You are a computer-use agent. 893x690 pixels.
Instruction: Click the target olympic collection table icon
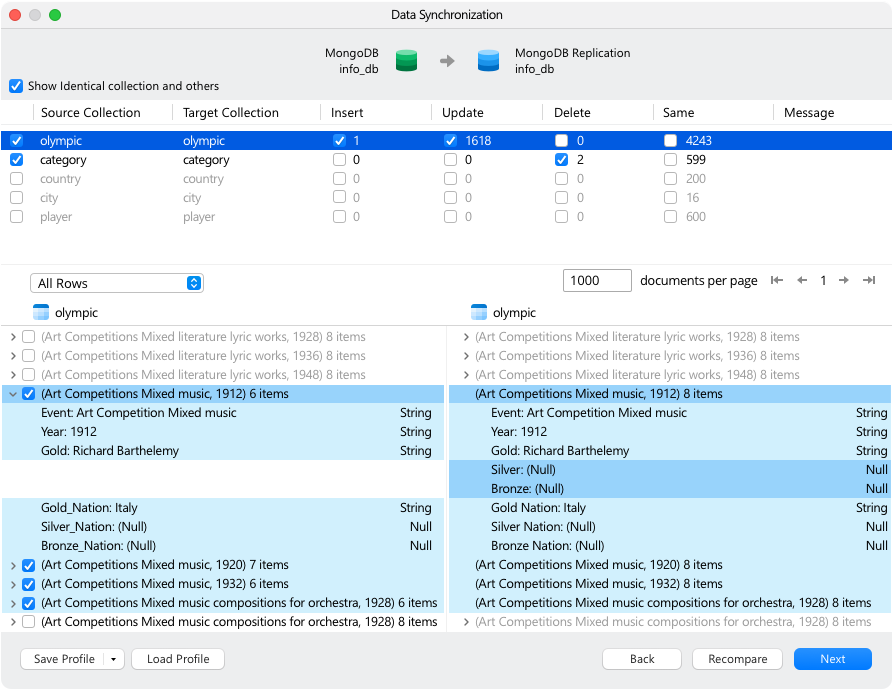pos(479,313)
